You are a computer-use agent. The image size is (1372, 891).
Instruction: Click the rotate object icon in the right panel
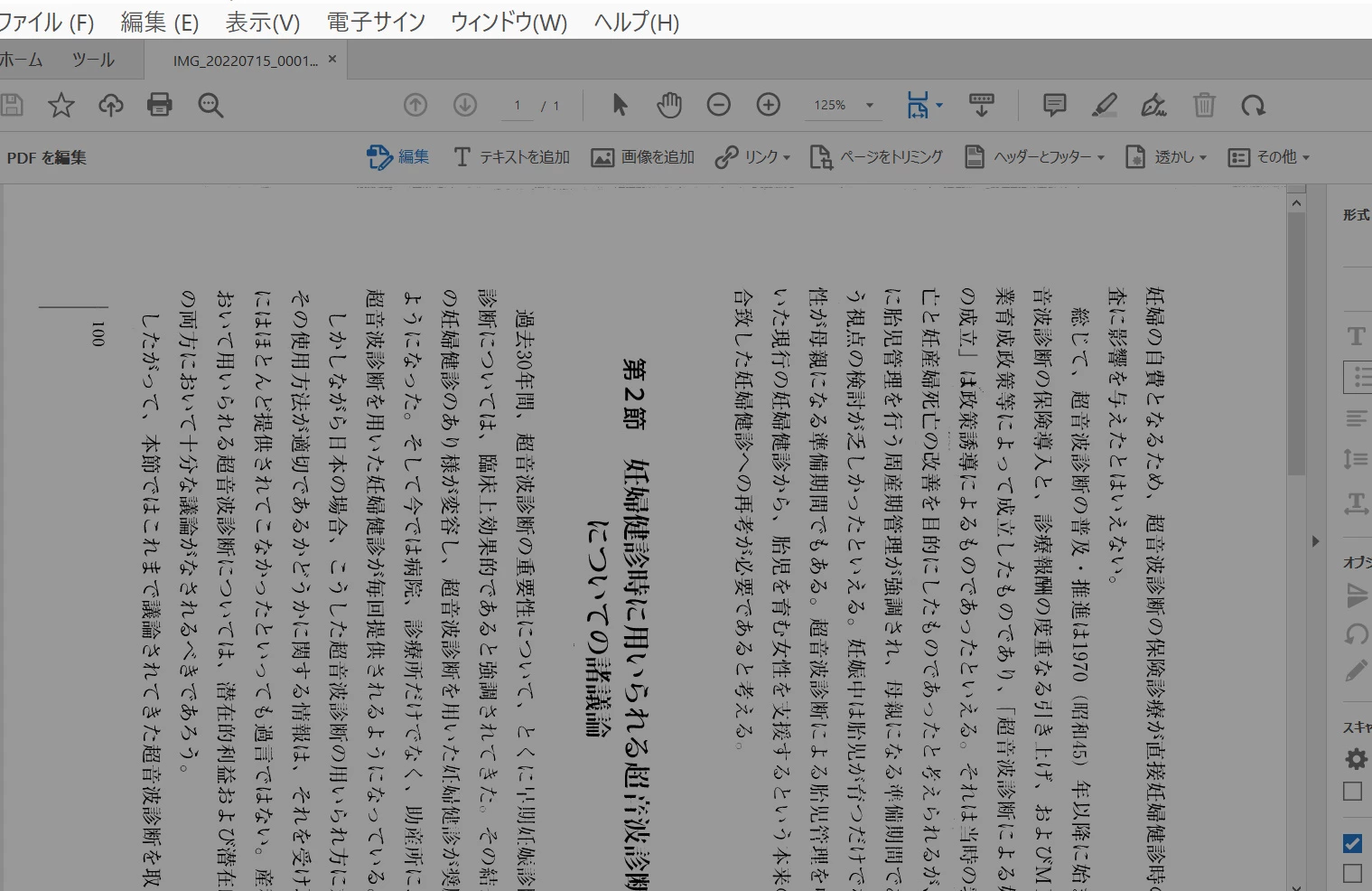pyautogui.click(x=1356, y=633)
